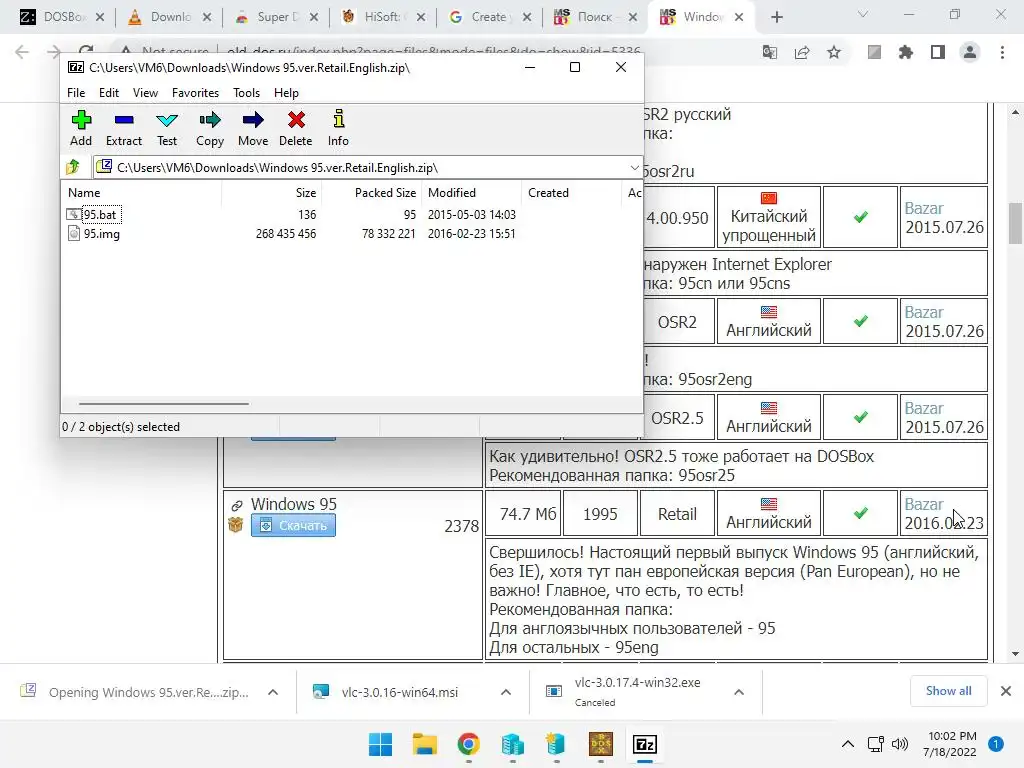Click the Copy toolbar icon in 7-Zip
The height and width of the screenshot is (768, 1024).
(210, 128)
